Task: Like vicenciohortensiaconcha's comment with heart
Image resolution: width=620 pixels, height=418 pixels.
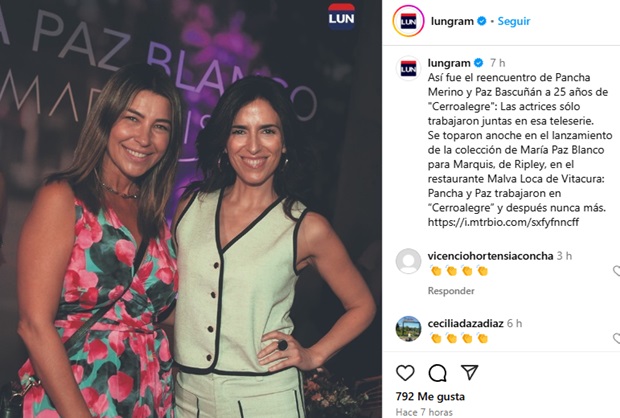Action: point(616,270)
